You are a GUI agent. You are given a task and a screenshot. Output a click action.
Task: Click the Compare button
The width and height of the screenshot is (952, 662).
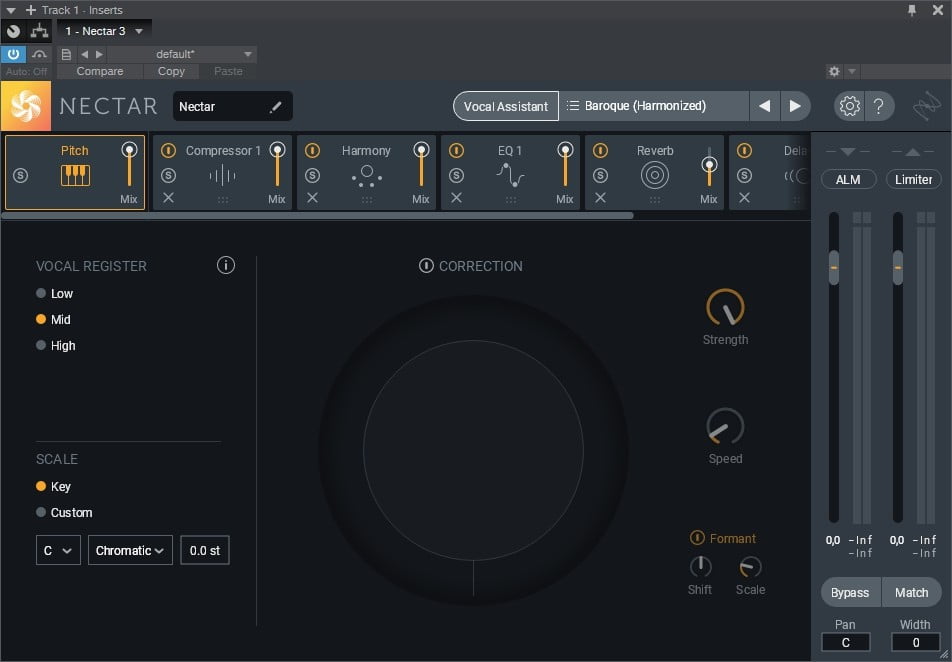[100, 72]
